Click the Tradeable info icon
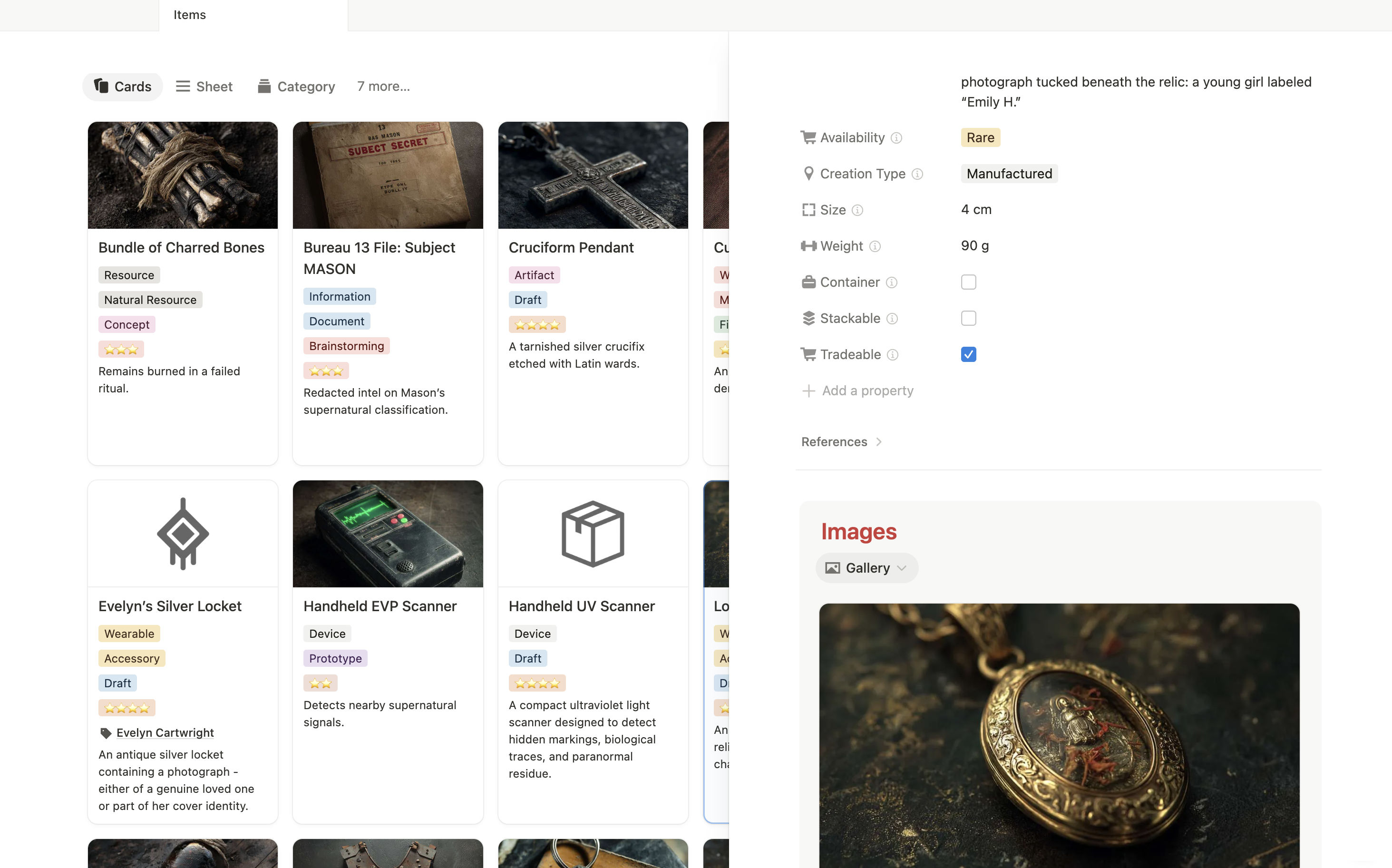 tap(893, 355)
